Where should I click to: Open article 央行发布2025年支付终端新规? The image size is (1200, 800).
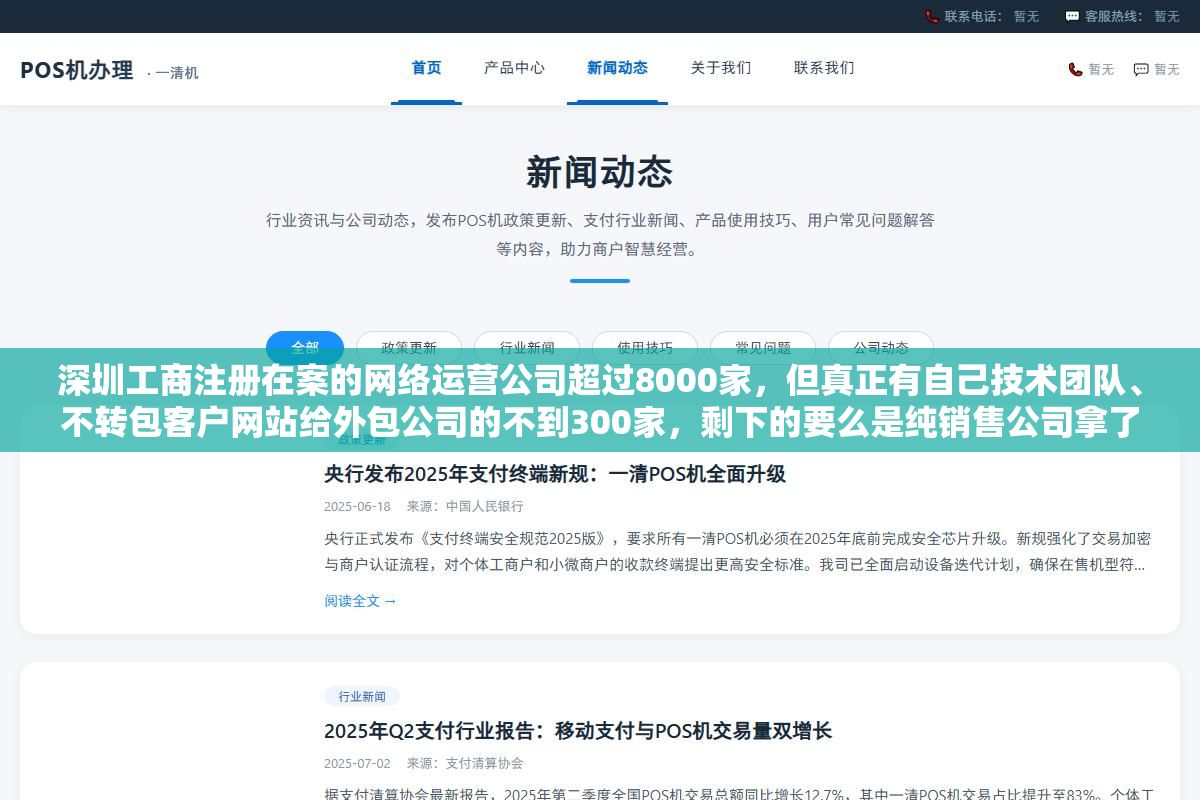coord(555,474)
